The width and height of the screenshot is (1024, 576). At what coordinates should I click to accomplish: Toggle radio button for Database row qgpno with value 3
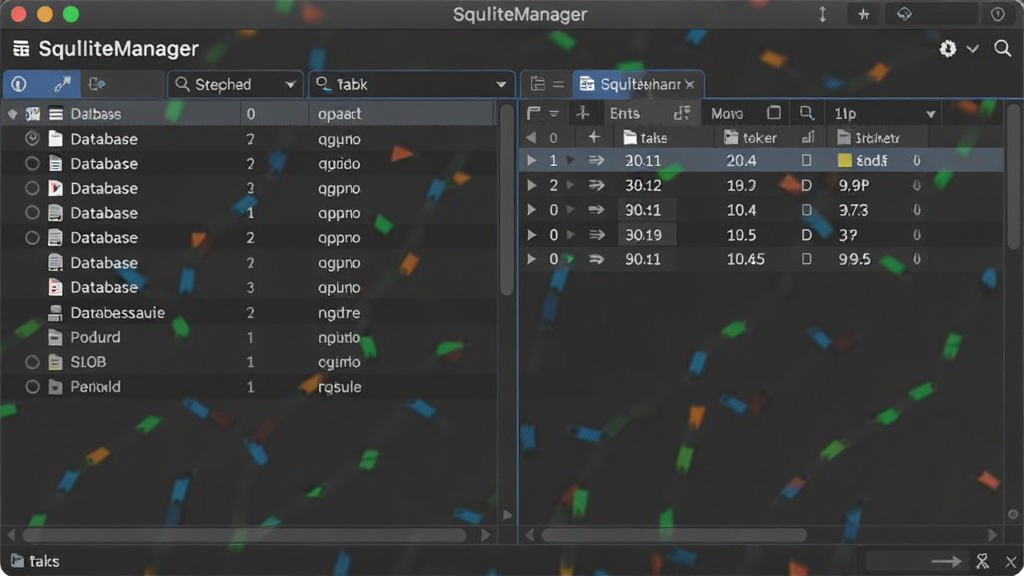tap(32, 188)
